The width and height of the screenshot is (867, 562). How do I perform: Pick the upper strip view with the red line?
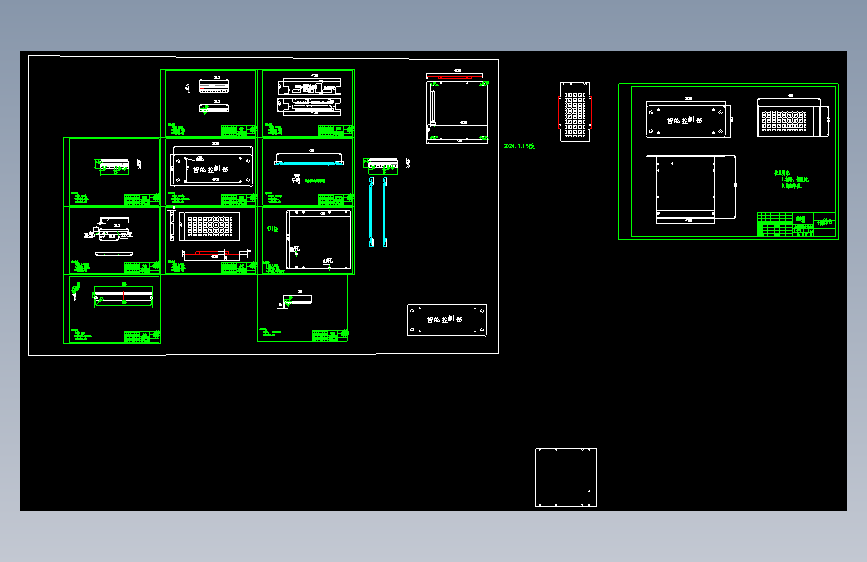pos(214,86)
